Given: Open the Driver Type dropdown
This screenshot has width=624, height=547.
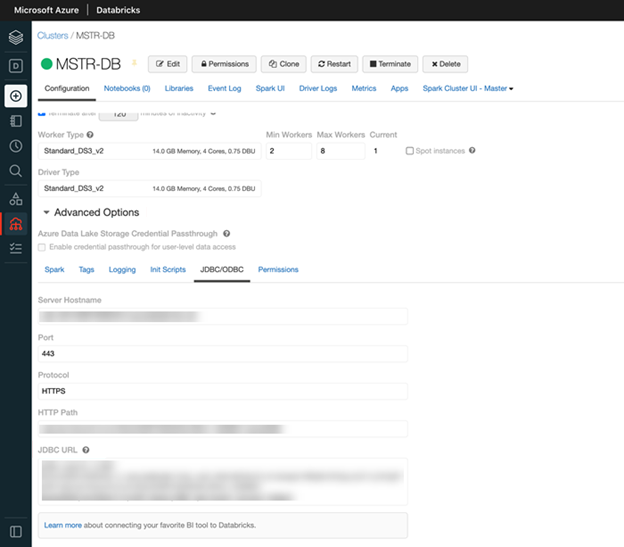Looking at the screenshot, I should click(149, 188).
